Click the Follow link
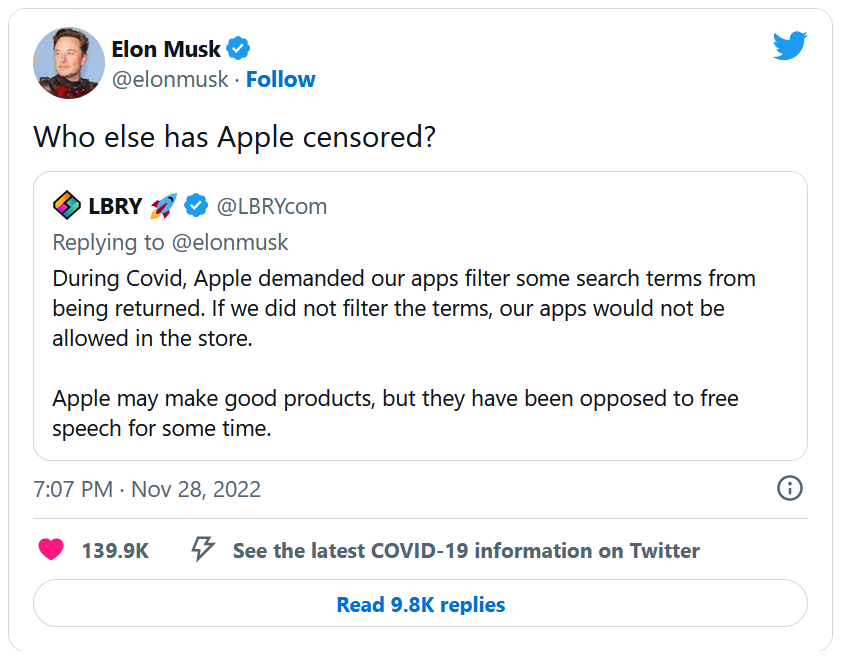Viewport: 841px width, 664px height. [280, 80]
